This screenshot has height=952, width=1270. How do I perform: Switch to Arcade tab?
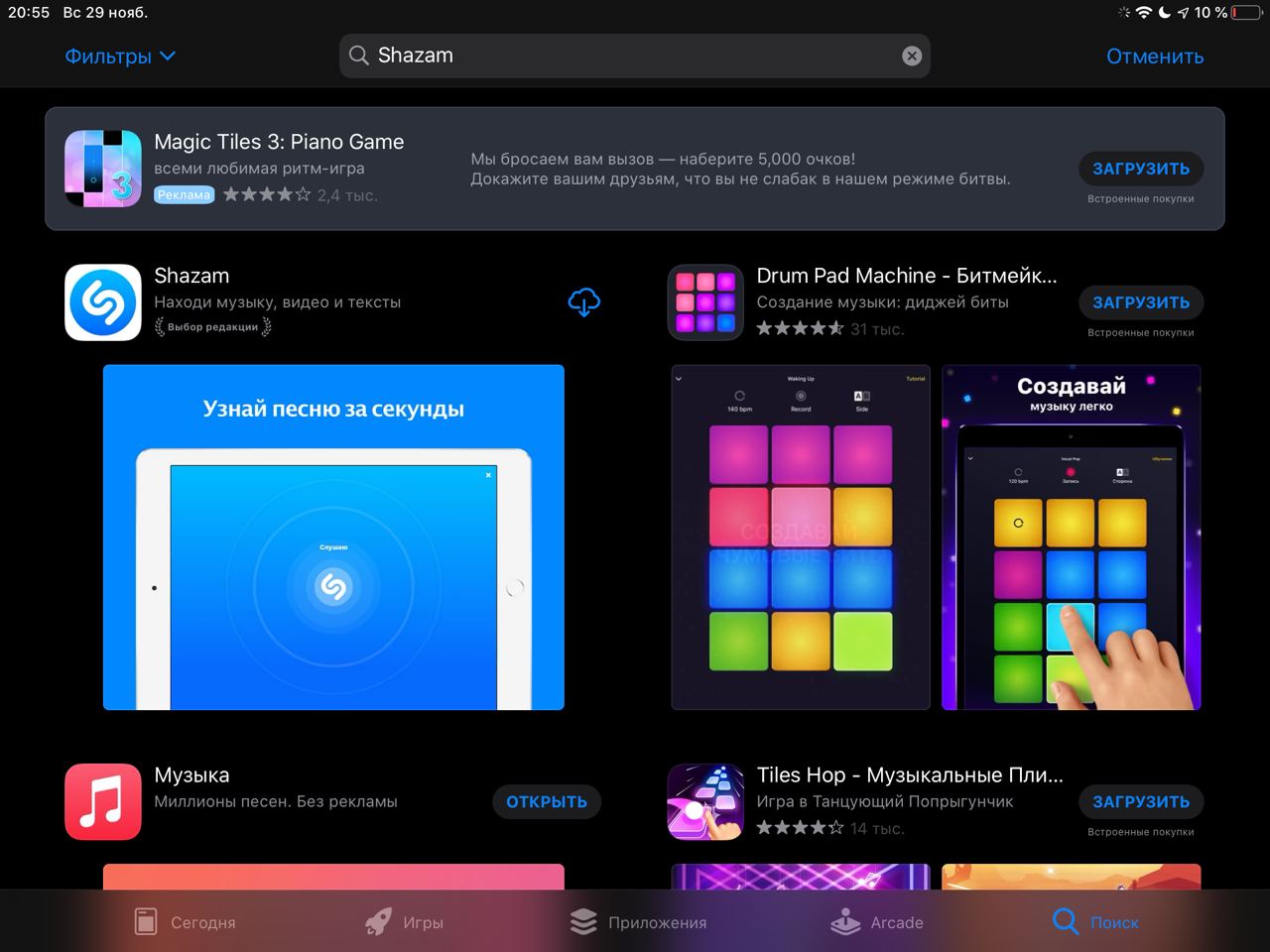pos(877,922)
